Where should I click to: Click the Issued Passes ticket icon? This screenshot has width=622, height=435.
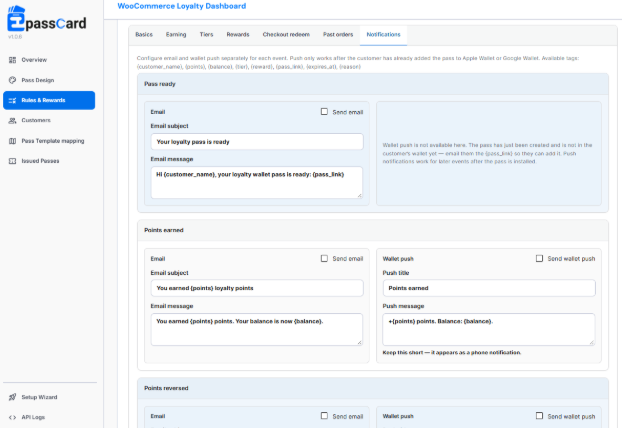tap(12, 161)
